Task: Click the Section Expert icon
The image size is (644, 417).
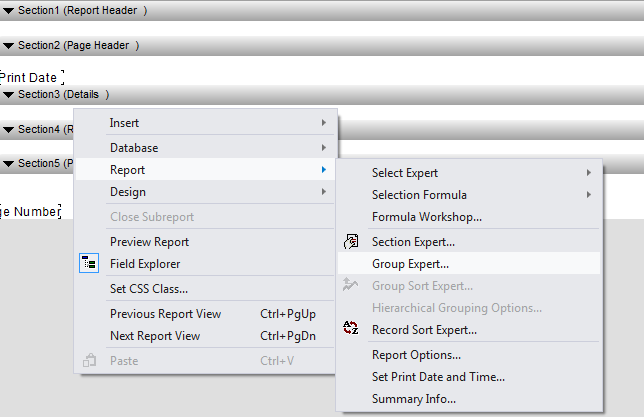Action: (351, 242)
